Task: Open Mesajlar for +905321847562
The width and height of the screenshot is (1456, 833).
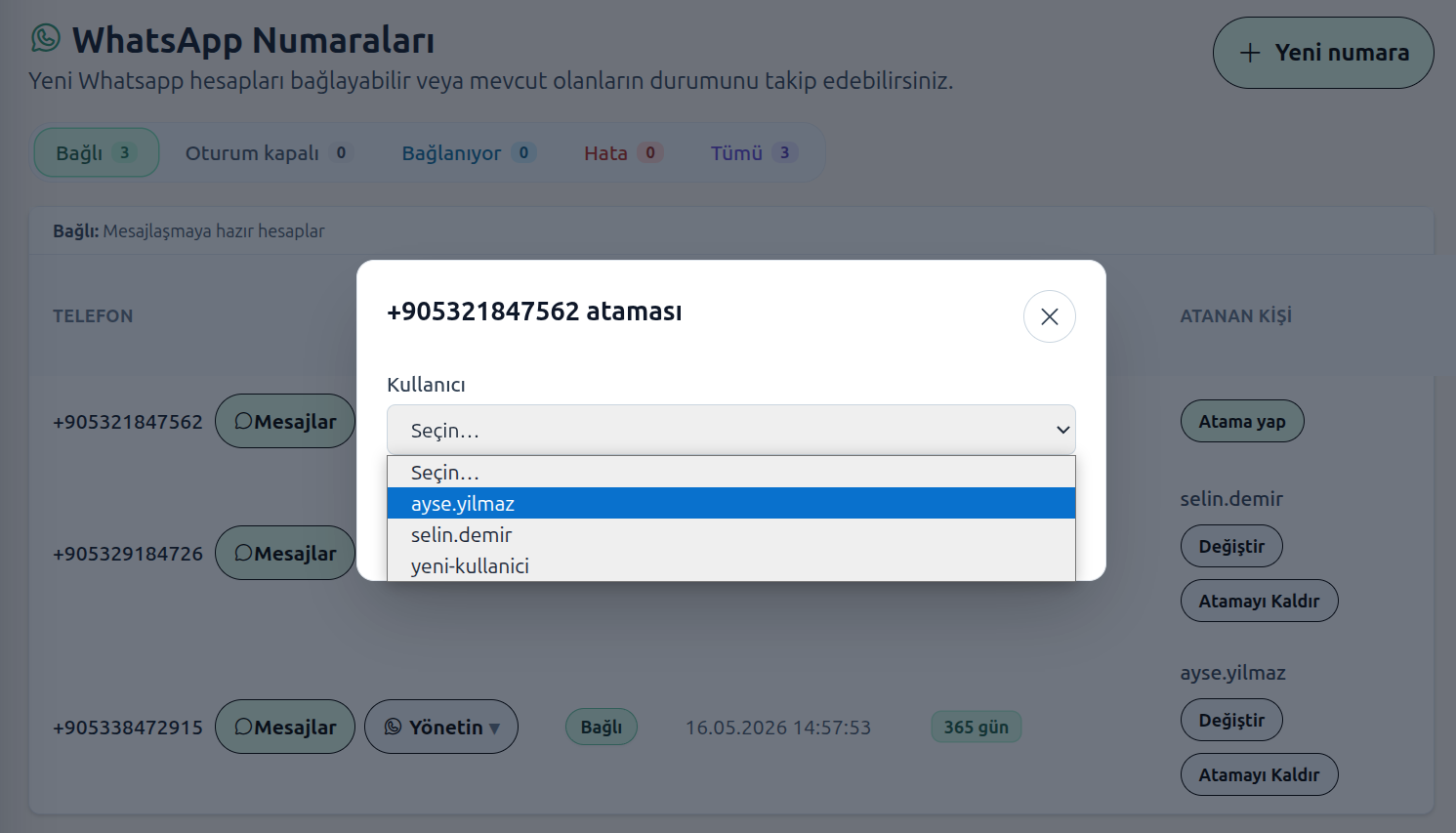Action: 285,421
